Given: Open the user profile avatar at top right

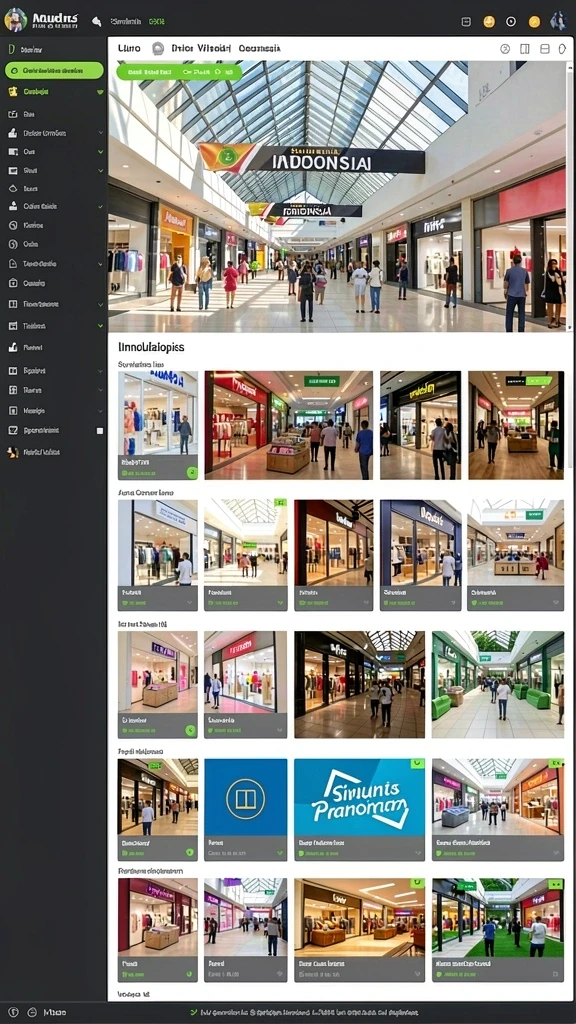Looking at the screenshot, I should pos(558,21).
